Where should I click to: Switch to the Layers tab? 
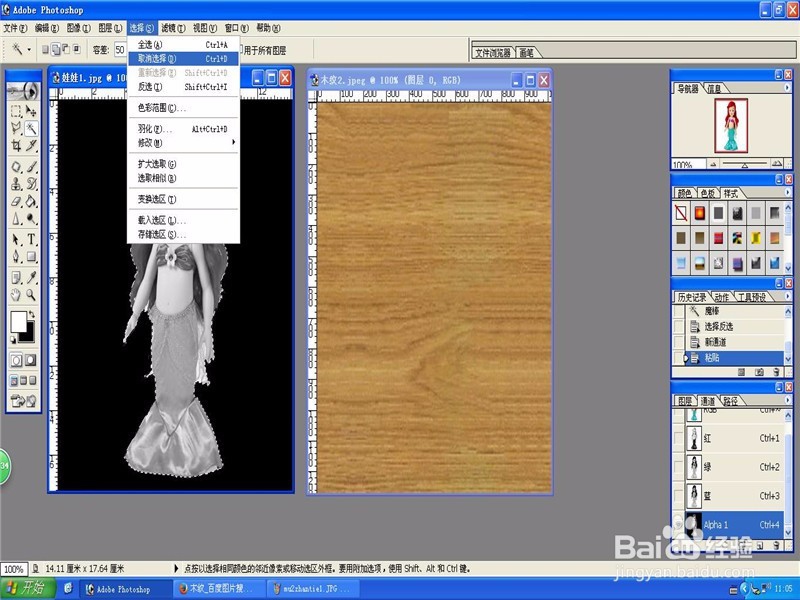pyautogui.click(x=685, y=402)
